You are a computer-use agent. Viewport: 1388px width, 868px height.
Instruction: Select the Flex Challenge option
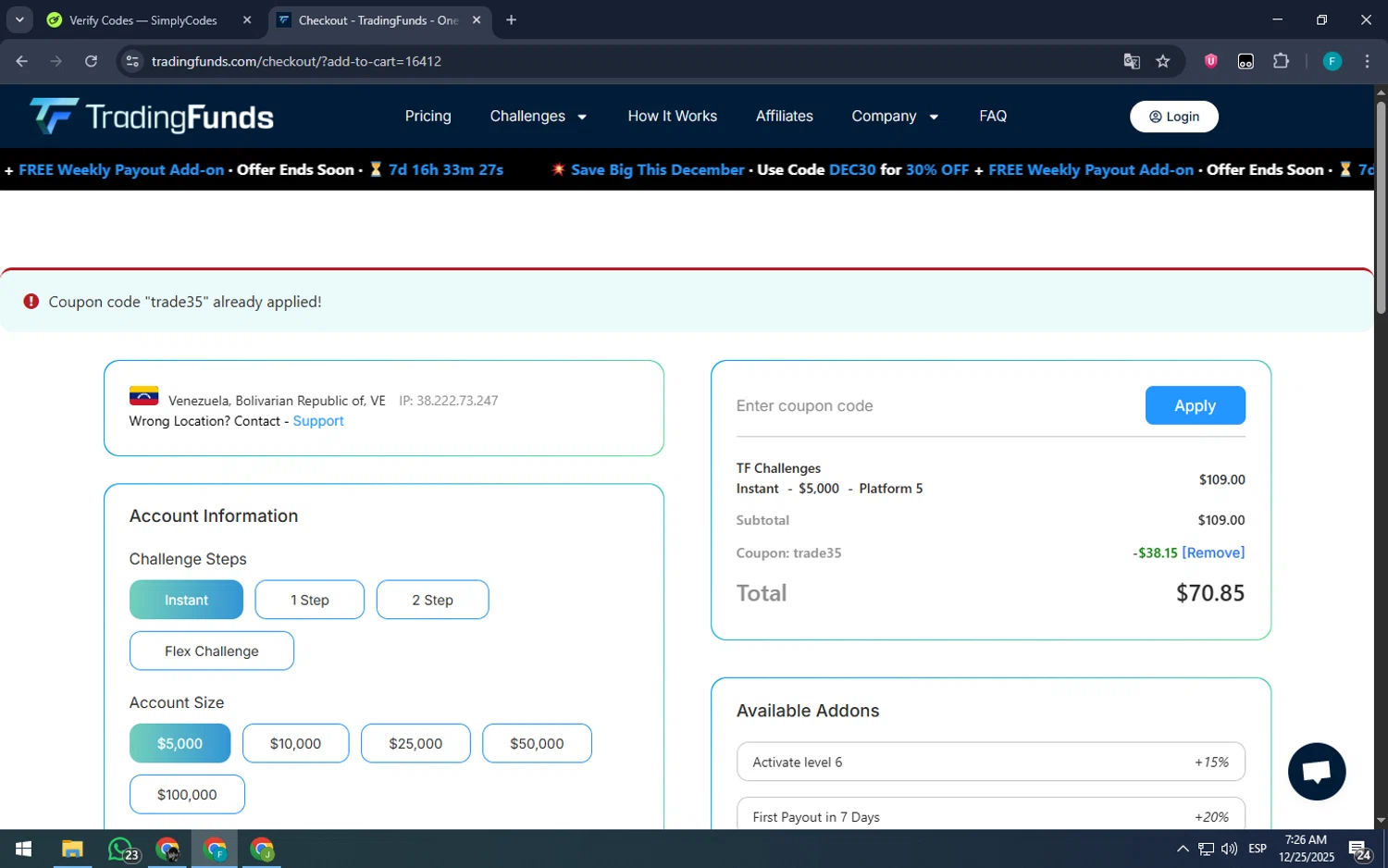click(x=212, y=651)
